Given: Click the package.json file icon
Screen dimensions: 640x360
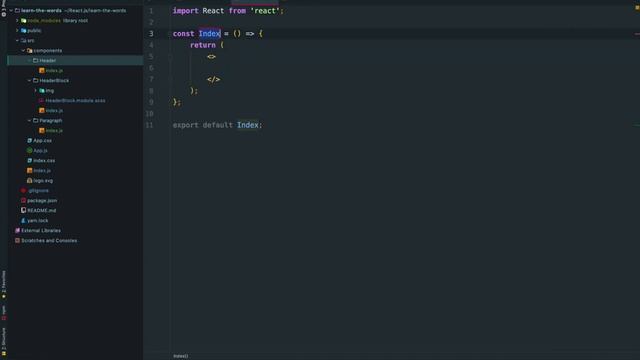Looking at the screenshot, I should pos(23,200).
